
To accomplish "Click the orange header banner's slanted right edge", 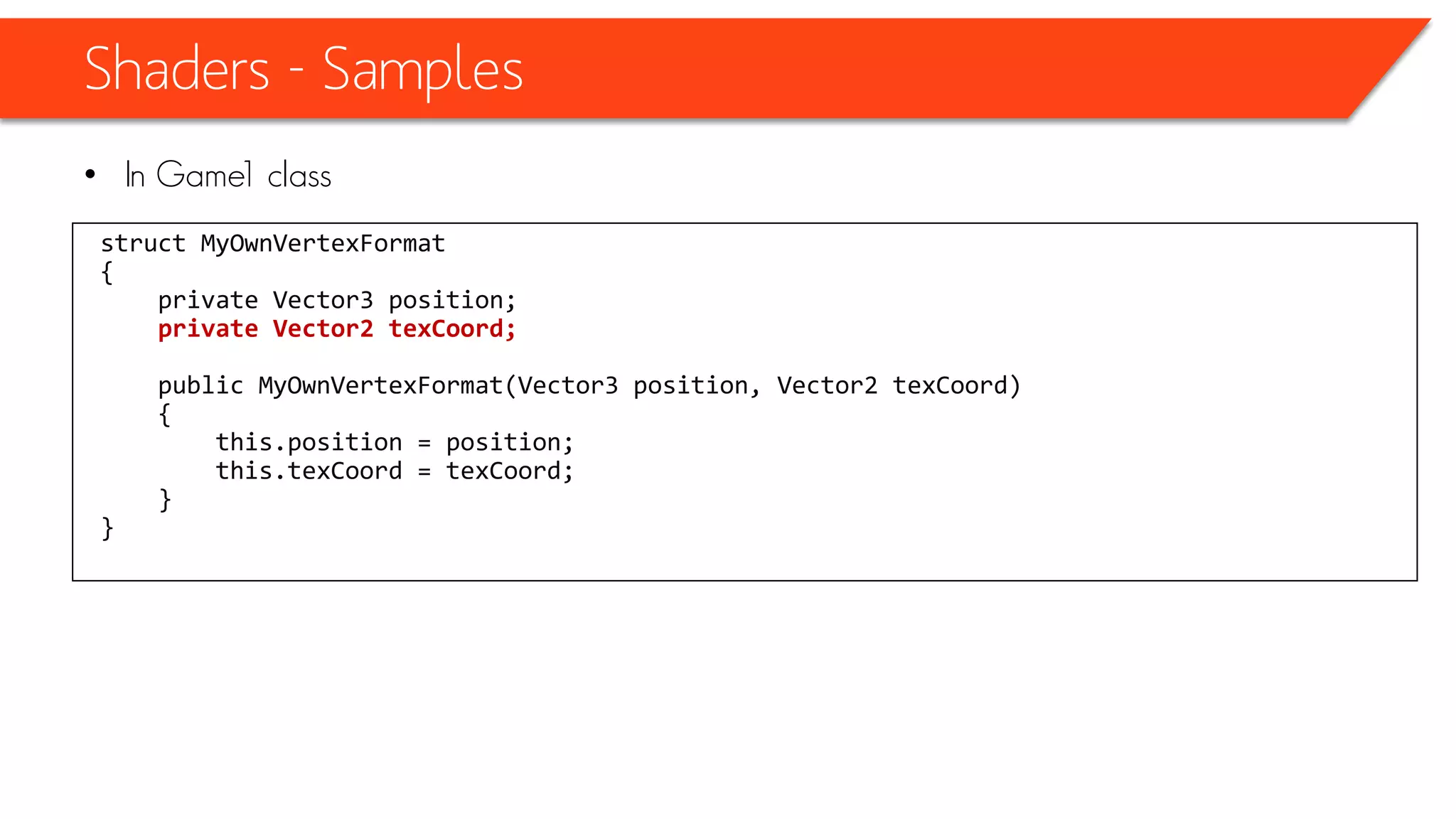I will 1390,68.
